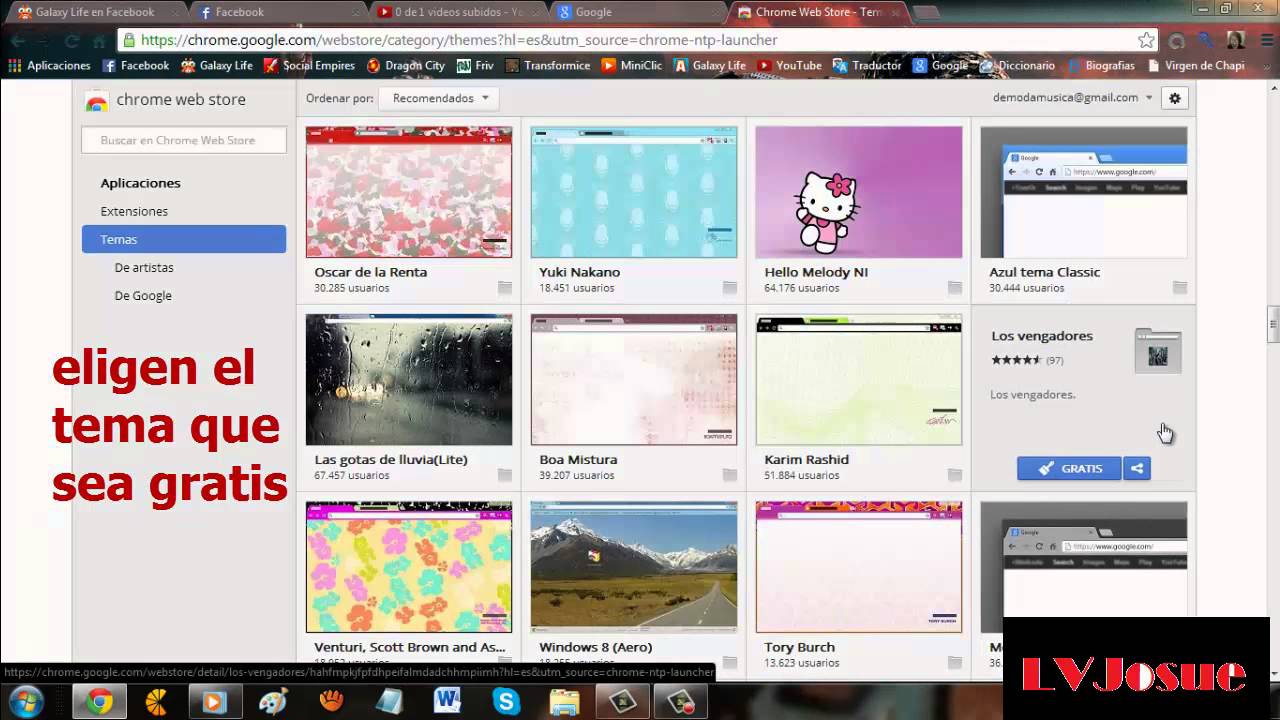Click the page vertical scrollbar thumb
The image size is (1280, 720).
coord(1273,325)
